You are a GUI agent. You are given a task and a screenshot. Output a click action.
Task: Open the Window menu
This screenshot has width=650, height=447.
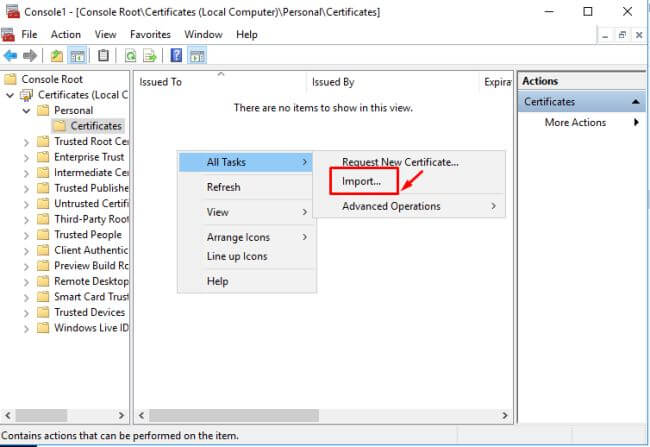(203, 34)
